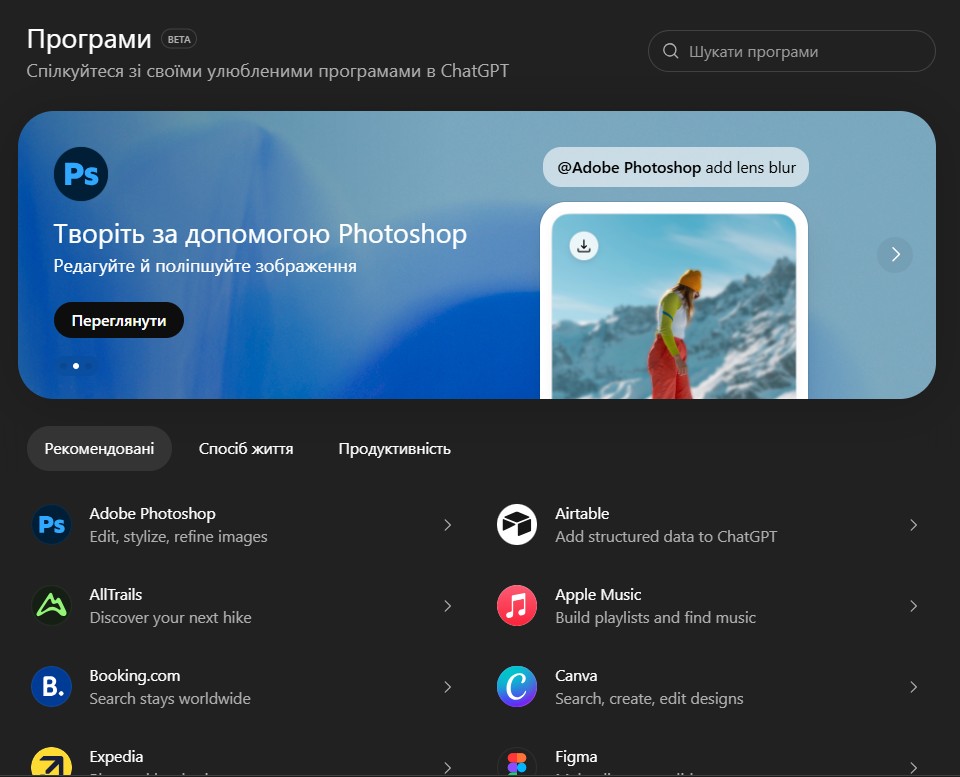Click the BETA badge next to Програми
Image resolution: width=960 pixels, height=777 pixels.
179,39
